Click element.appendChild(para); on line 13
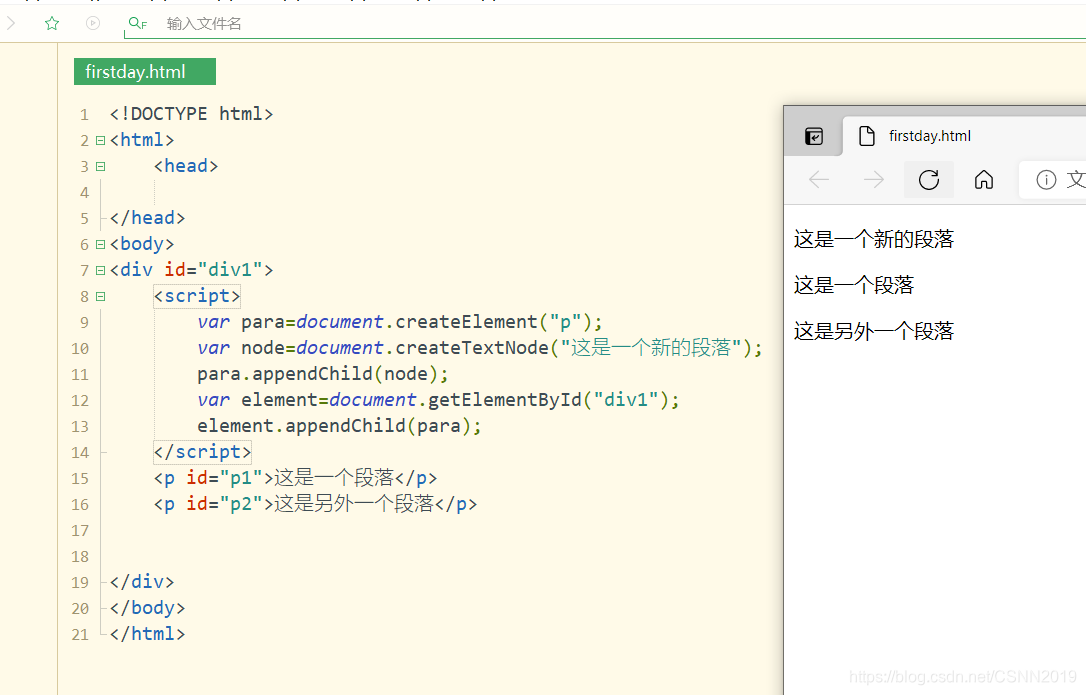Viewport: 1086px width, 695px height. [x=339, y=426]
